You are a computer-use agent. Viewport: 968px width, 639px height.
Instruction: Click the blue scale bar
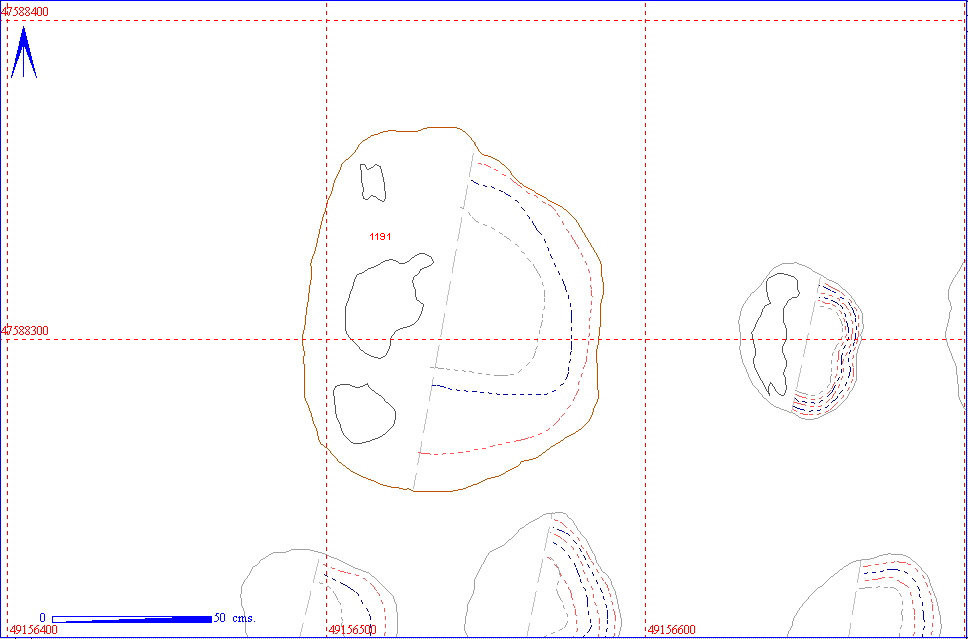coord(132,619)
